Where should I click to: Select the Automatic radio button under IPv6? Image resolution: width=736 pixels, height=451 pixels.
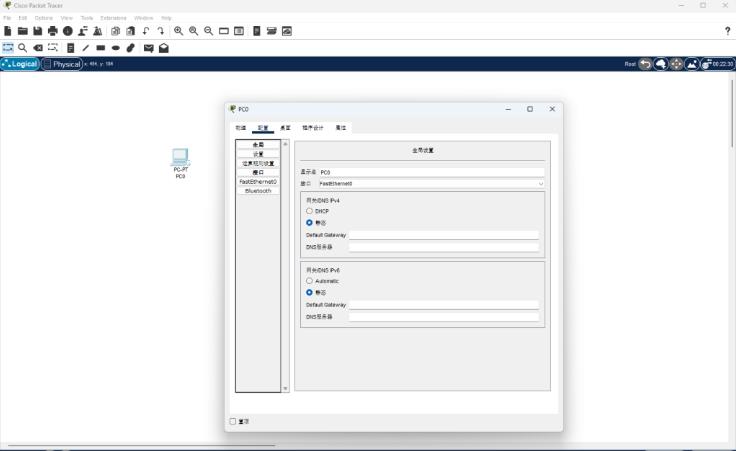(309, 281)
